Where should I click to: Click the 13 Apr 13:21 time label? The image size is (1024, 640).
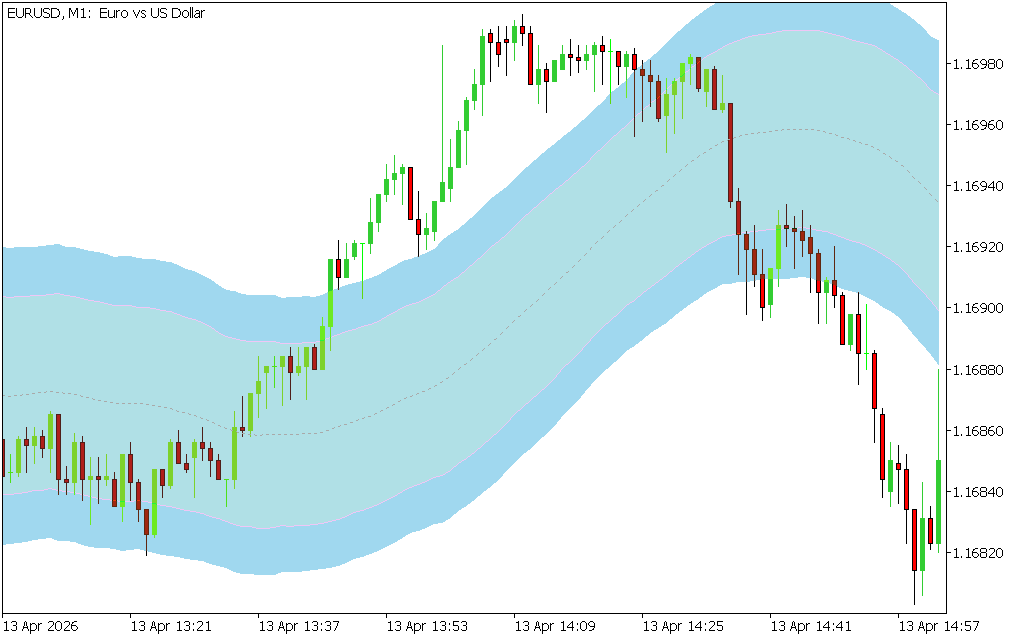point(171,627)
